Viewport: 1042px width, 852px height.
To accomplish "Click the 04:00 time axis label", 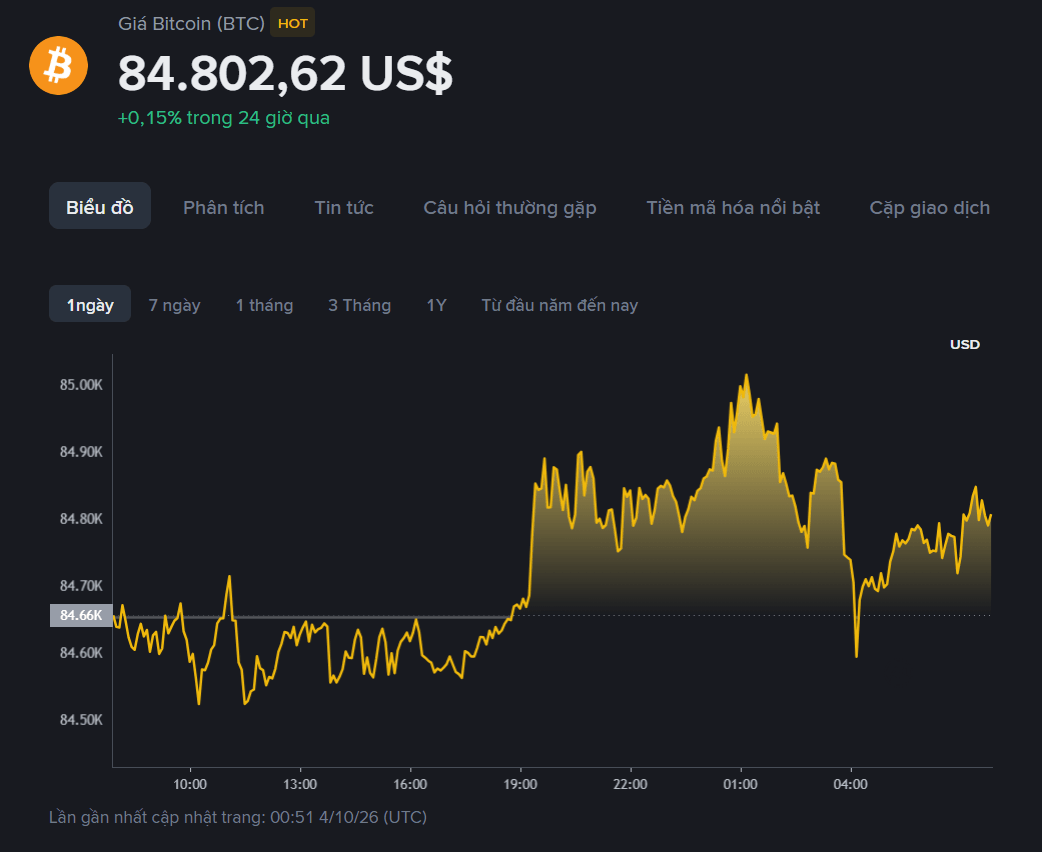I will point(851,784).
